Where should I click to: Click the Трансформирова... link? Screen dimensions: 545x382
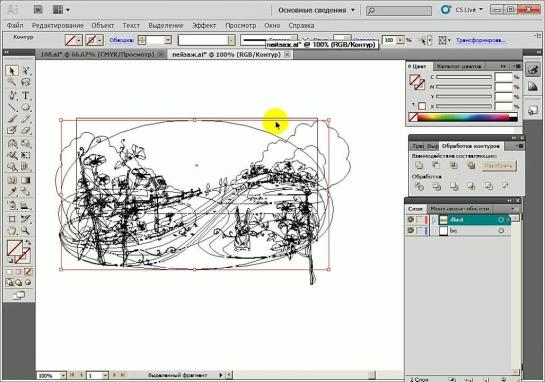481,40
